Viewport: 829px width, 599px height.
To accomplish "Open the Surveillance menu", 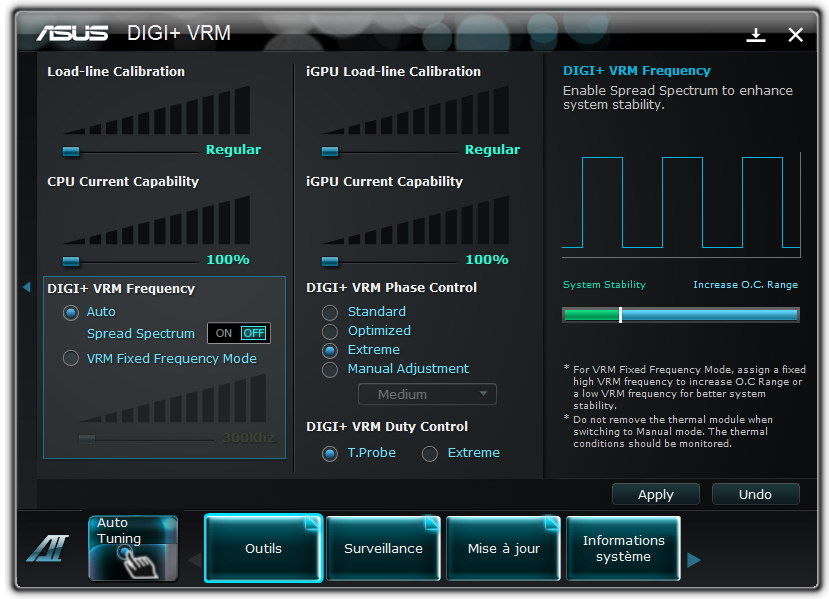I will tap(383, 548).
